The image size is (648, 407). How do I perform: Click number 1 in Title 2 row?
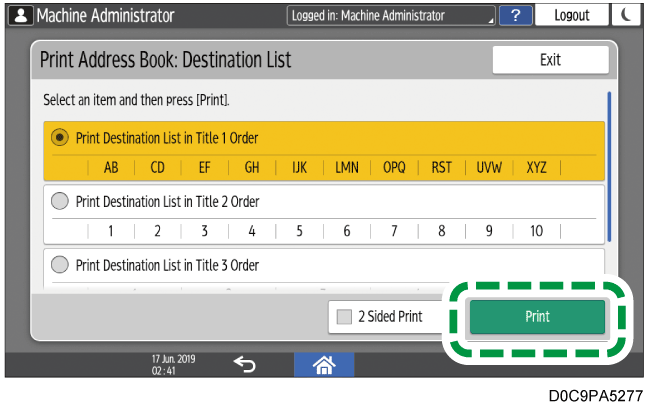coord(111,231)
